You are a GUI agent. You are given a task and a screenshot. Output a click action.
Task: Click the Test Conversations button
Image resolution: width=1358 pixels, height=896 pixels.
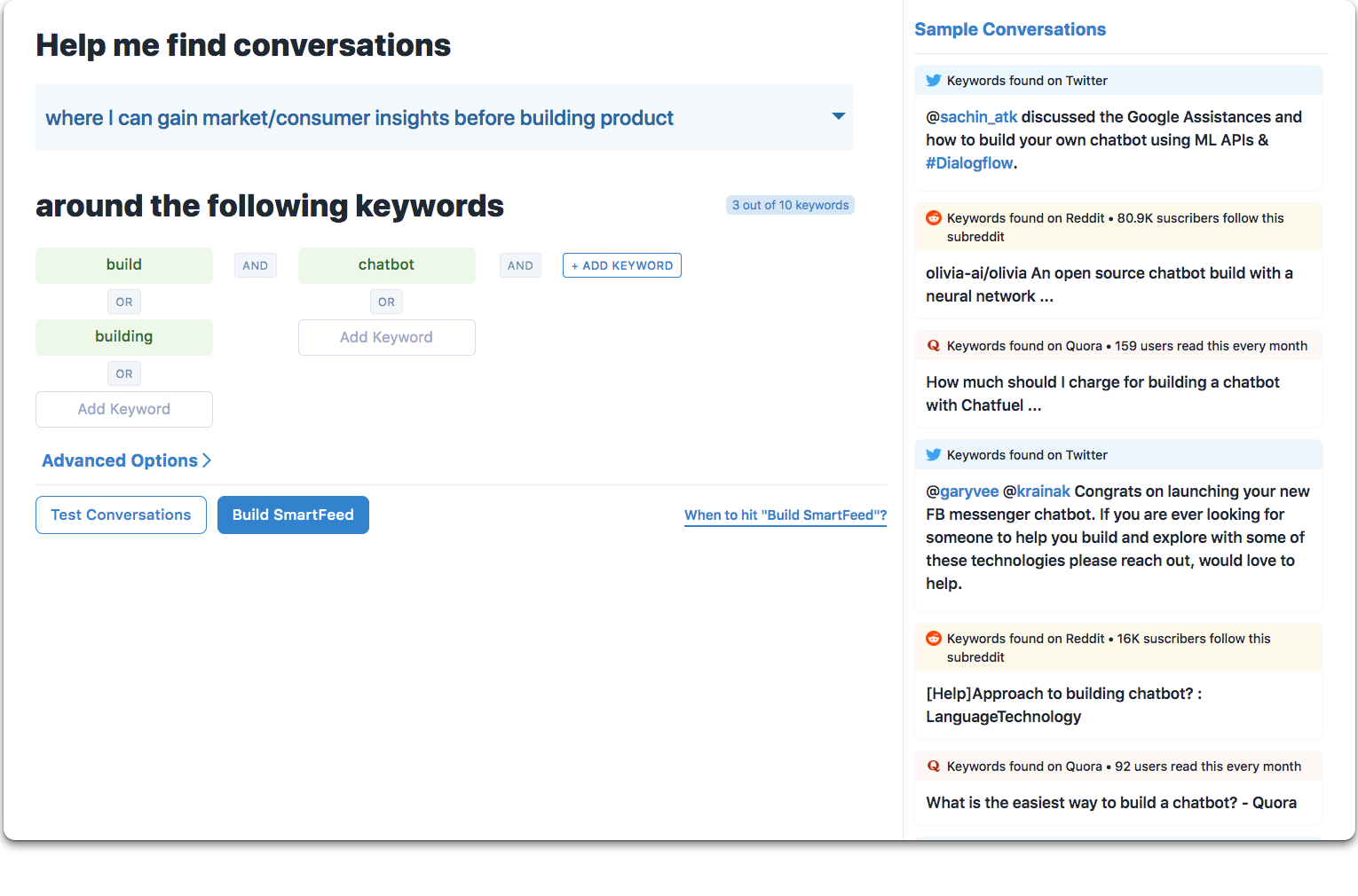(121, 515)
